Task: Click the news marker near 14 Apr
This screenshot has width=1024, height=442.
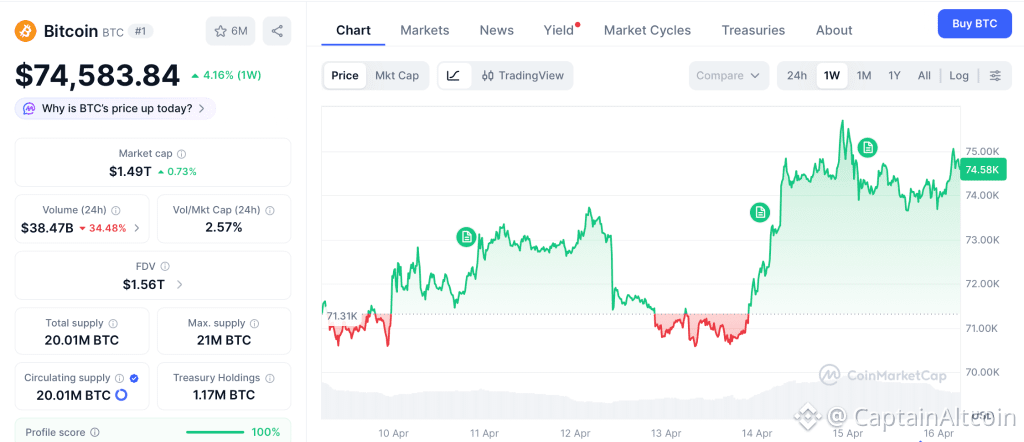Action: (x=760, y=212)
